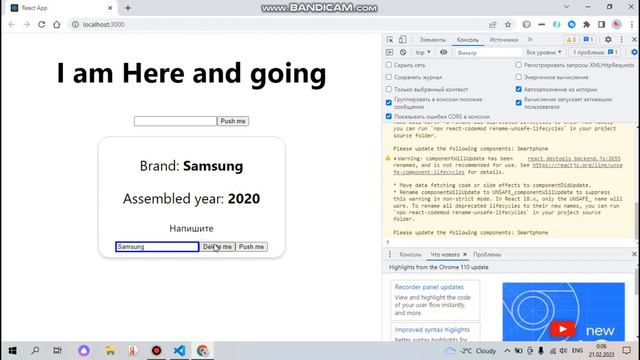Open Windows Start menu
640x360 pixels.
(x=13, y=351)
